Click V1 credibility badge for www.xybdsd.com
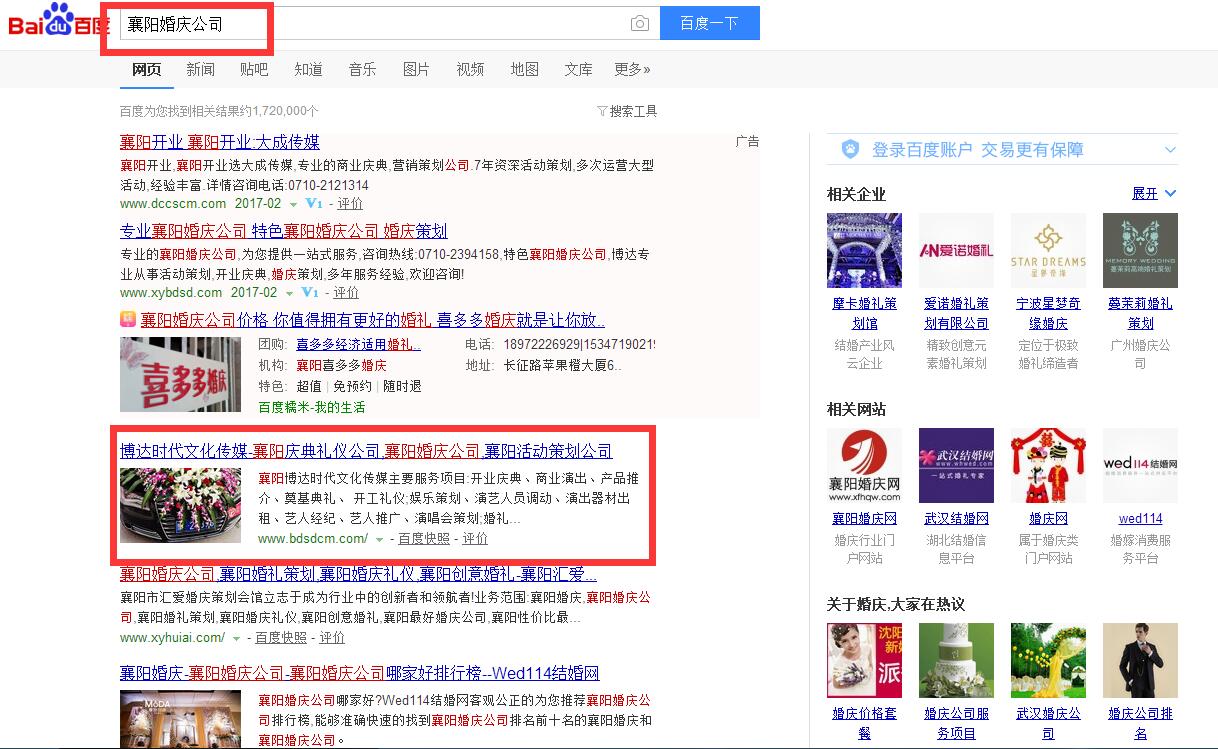 pos(309,292)
